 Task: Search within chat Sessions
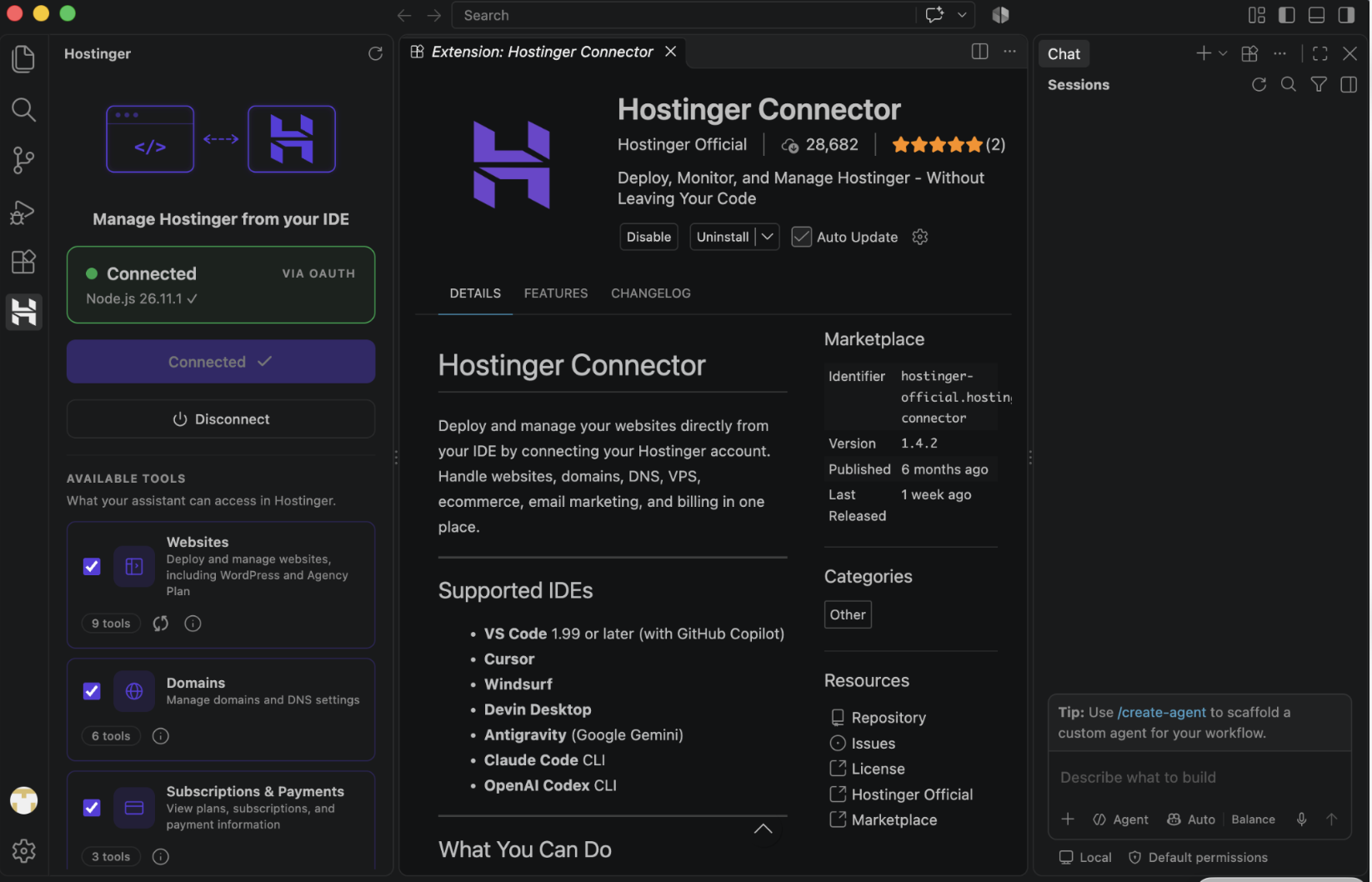pyautogui.click(x=1288, y=84)
